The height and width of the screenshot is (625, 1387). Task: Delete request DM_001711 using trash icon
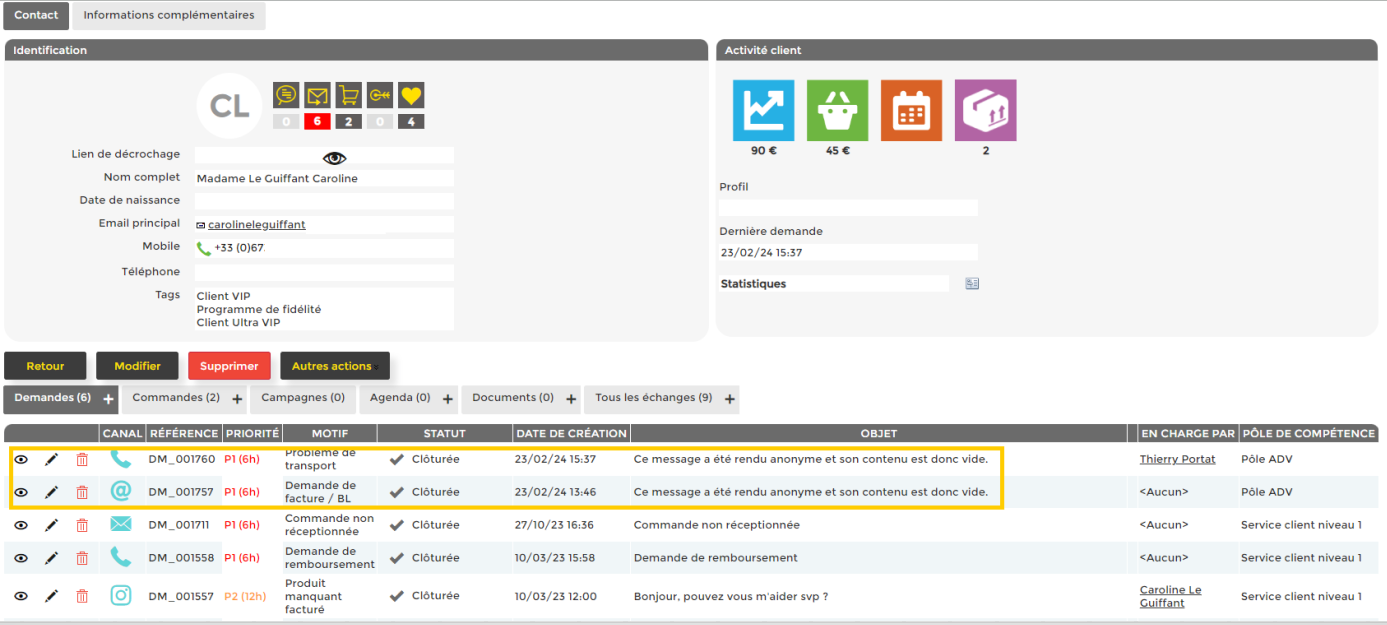click(82, 525)
